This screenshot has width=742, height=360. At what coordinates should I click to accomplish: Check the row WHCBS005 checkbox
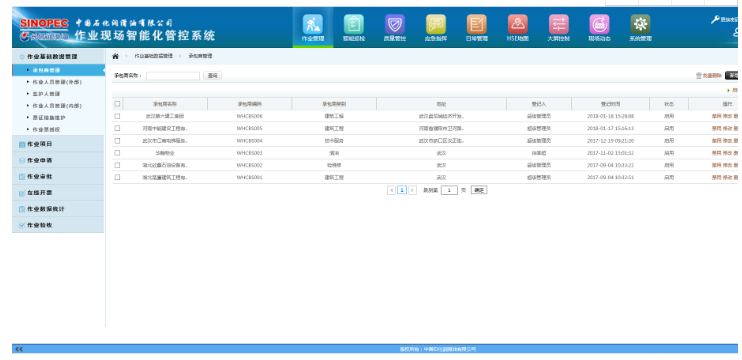117,128
